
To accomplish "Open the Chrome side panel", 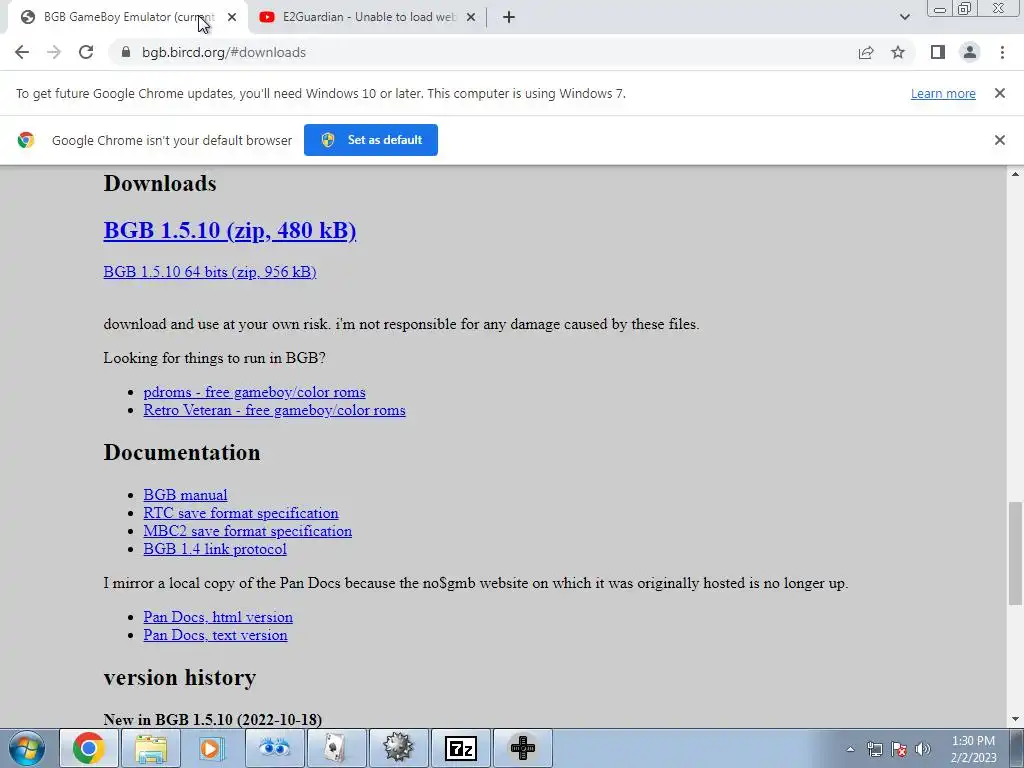I will tap(938, 52).
